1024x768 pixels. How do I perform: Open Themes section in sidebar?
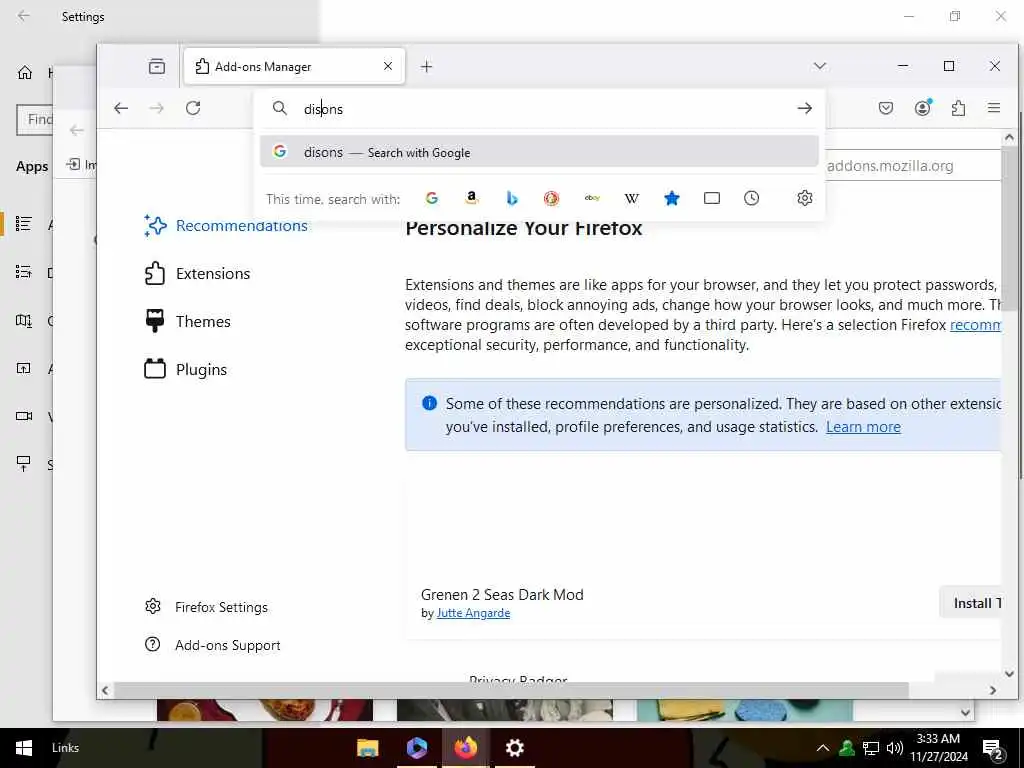click(x=187, y=321)
